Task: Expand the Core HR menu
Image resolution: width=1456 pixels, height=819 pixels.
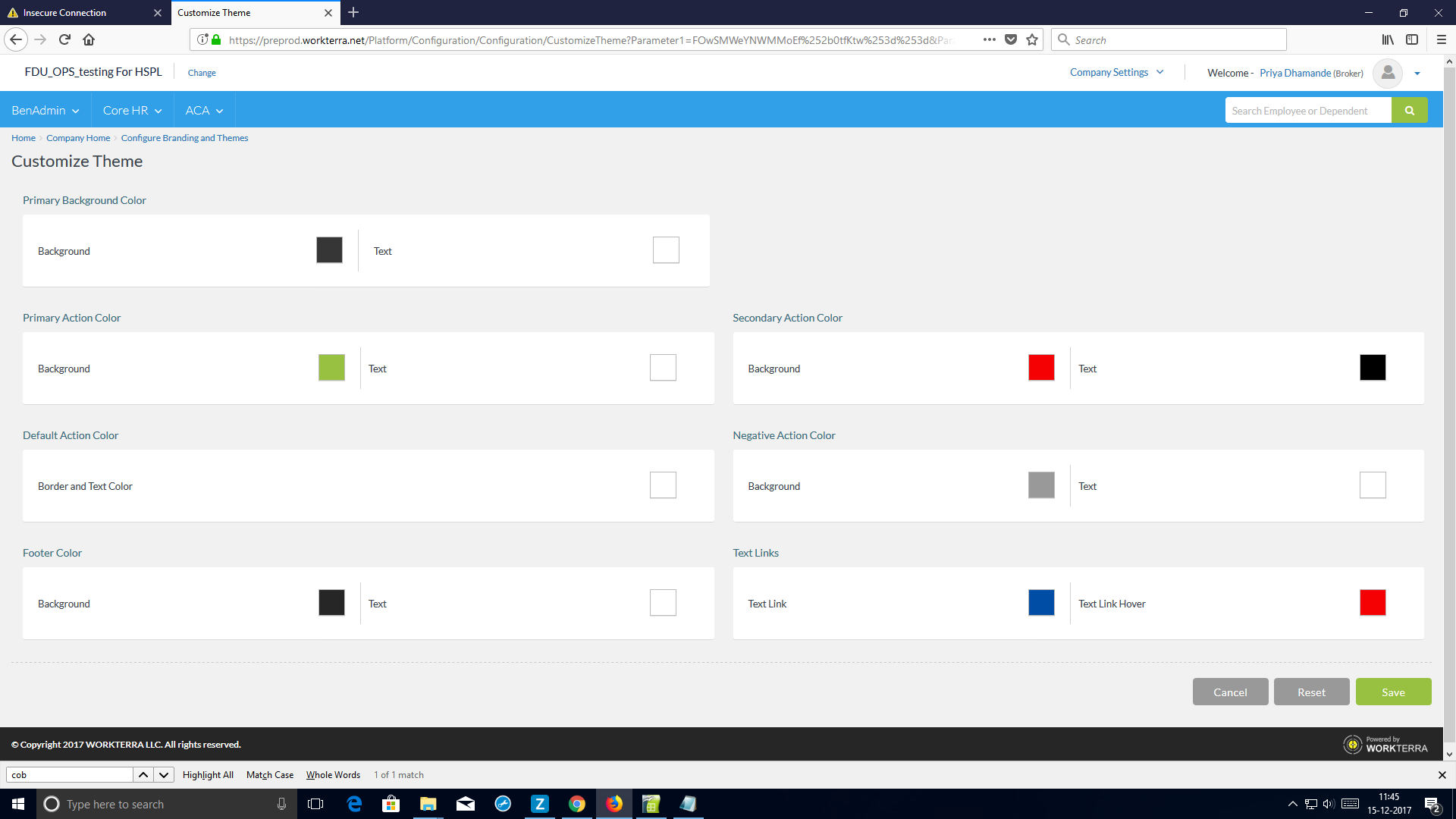Action: (132, 111)
